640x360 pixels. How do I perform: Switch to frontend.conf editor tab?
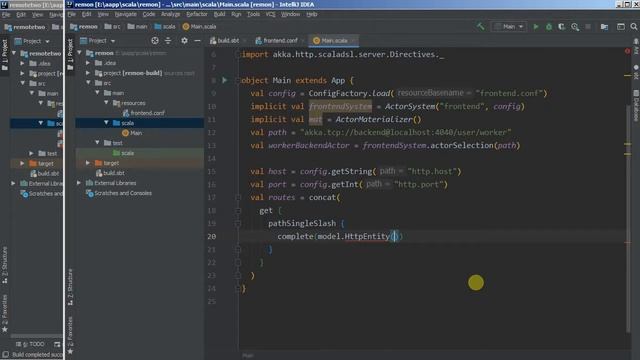(x=280, y=40)
